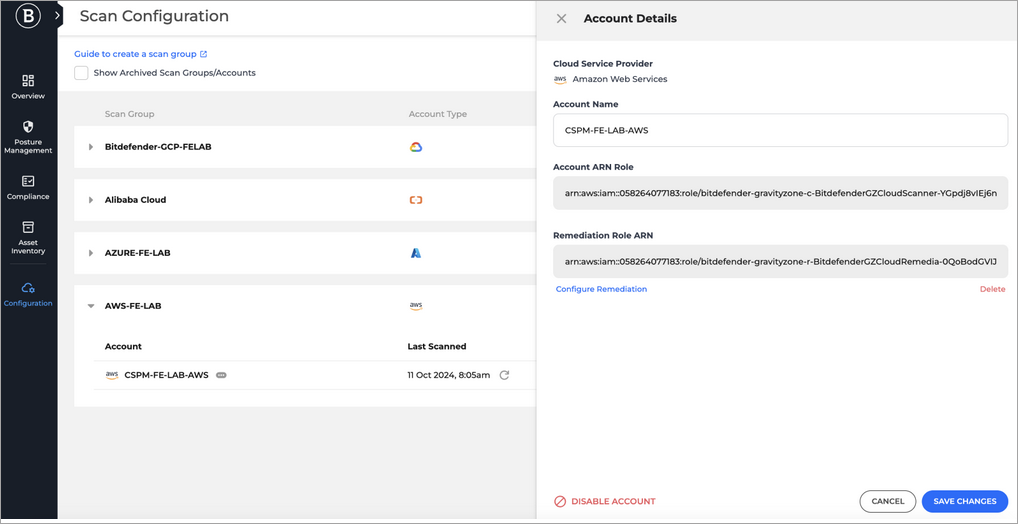
Task: Click the AWS icon beside CSPM-FE-LAB-AWS account
Action: 112,375
